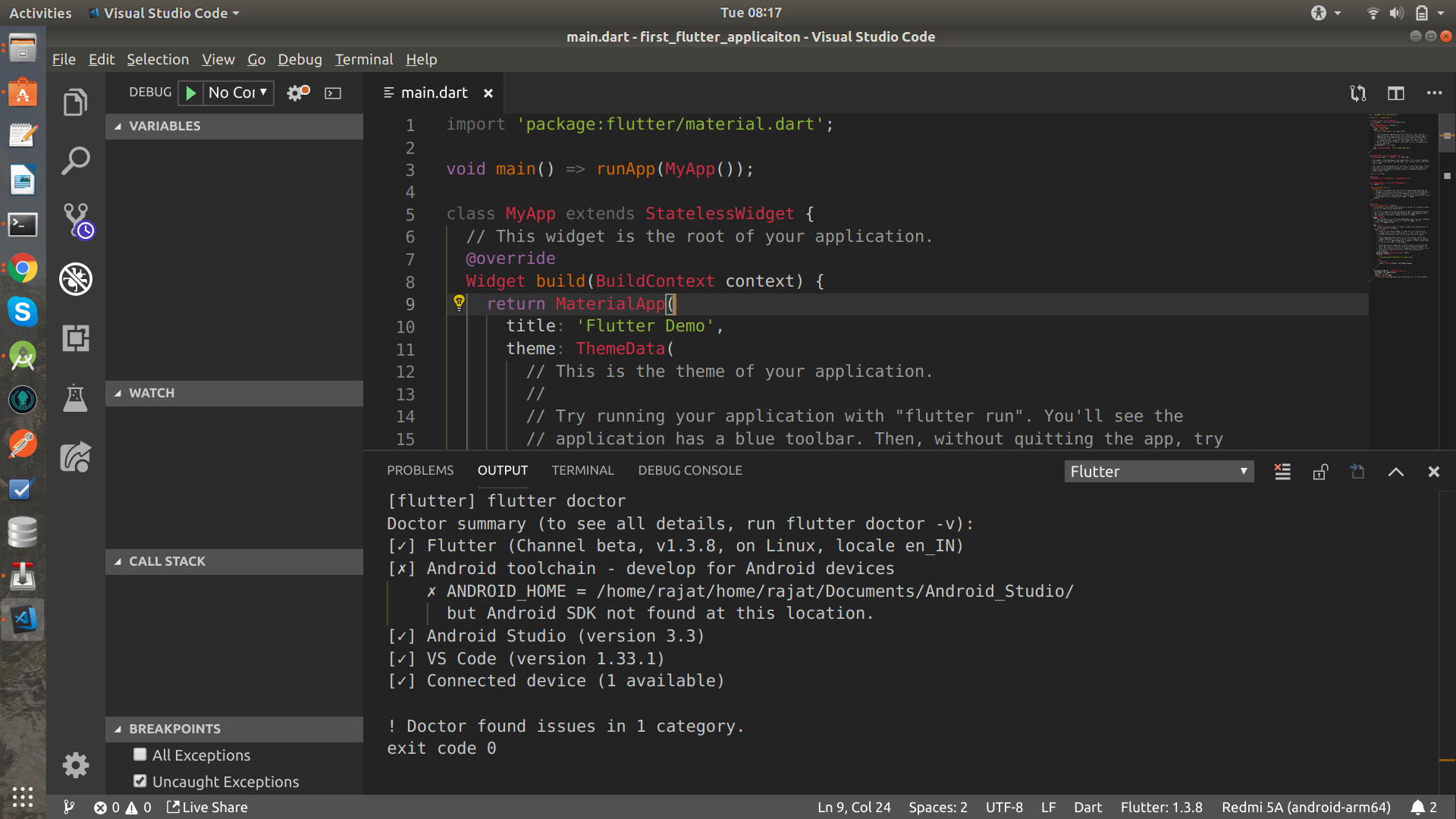Start debugging with the green play button
This screenshot has width=1456, height=819.
tap(190, 93)
